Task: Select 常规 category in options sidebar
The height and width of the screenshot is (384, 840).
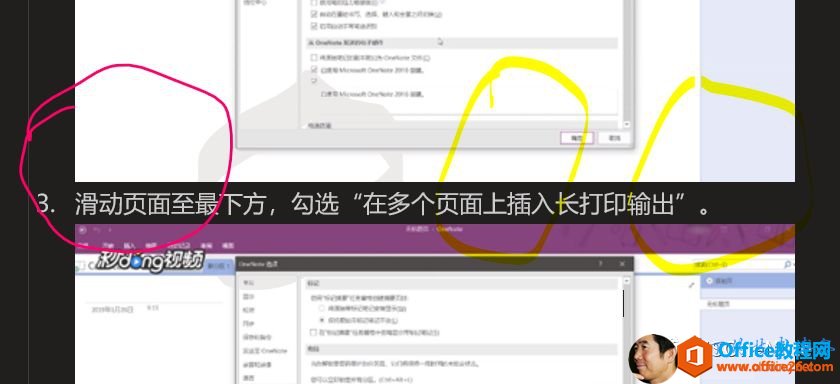Action: [x=249, y=282]
